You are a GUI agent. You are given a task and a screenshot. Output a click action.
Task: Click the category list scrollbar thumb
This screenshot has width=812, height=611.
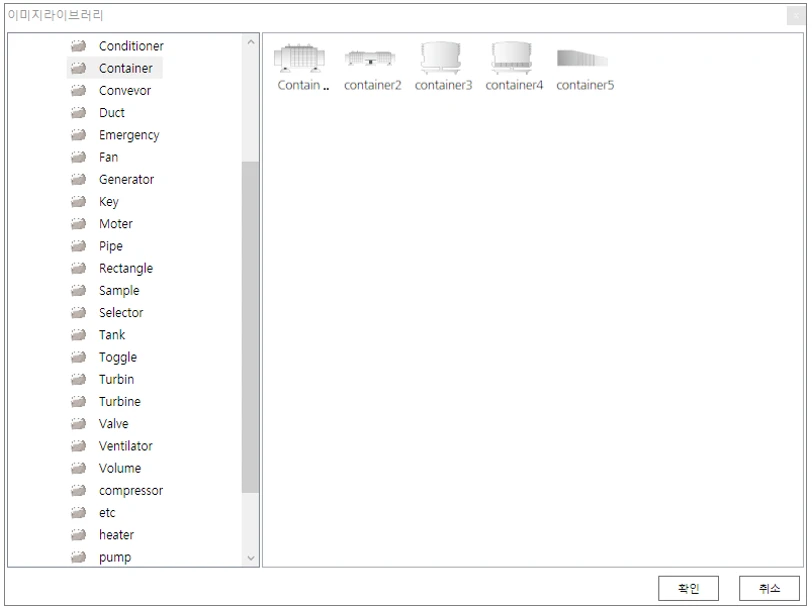pyautogui.click(x=251, y=327)
